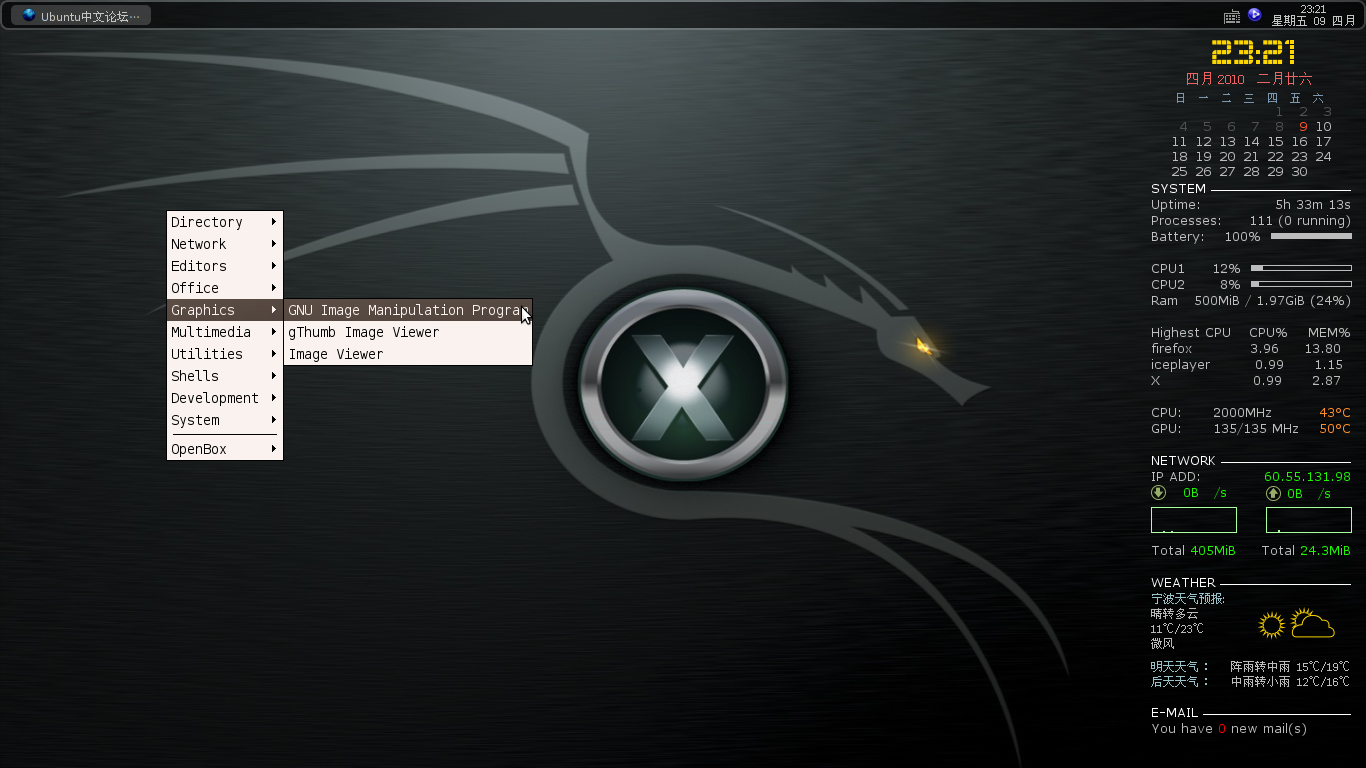Image resolution: width=1366 pixels, height=768 pixels.
Task: Open the Office menu entry
Action: click(x=225, y=288)
